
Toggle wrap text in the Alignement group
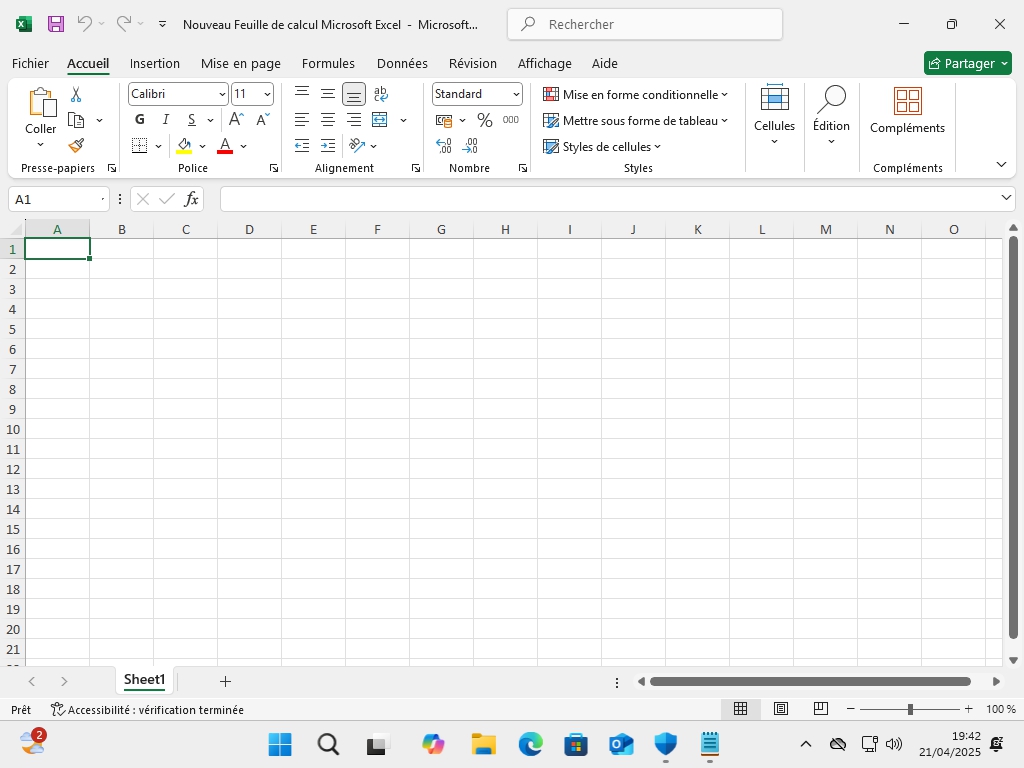click(x=381, y=94)
